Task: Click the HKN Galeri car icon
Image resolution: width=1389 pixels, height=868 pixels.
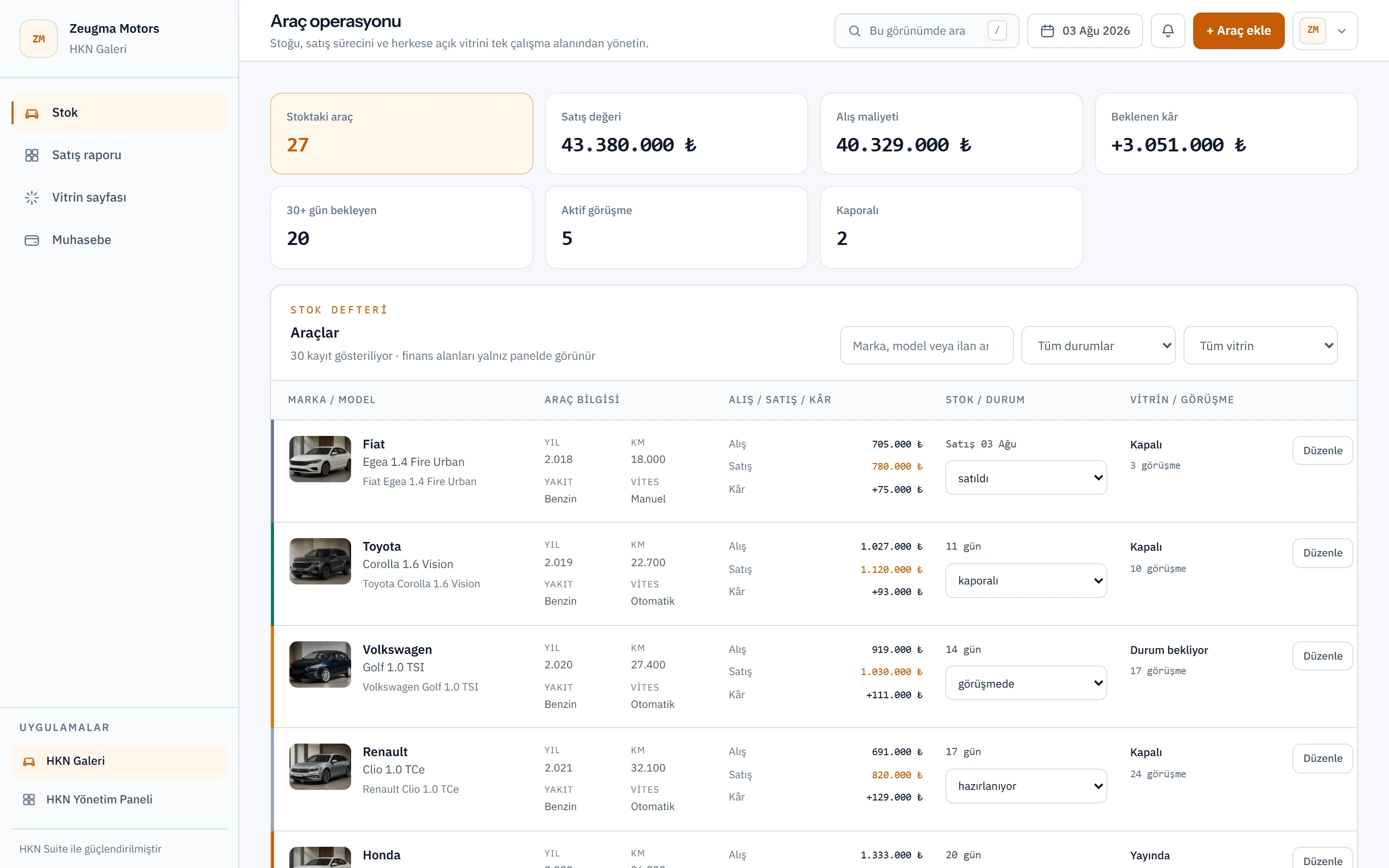Action: coord(29,761)
